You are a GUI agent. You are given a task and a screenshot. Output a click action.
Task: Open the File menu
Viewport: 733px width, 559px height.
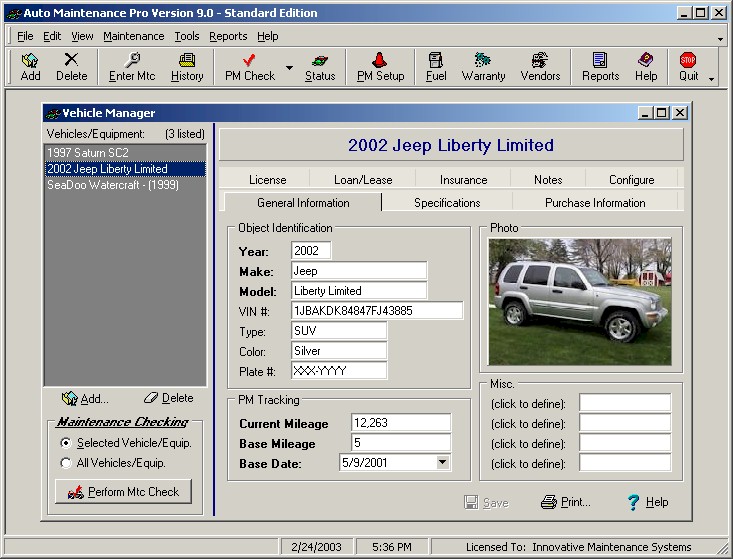(x=25, y=36)
